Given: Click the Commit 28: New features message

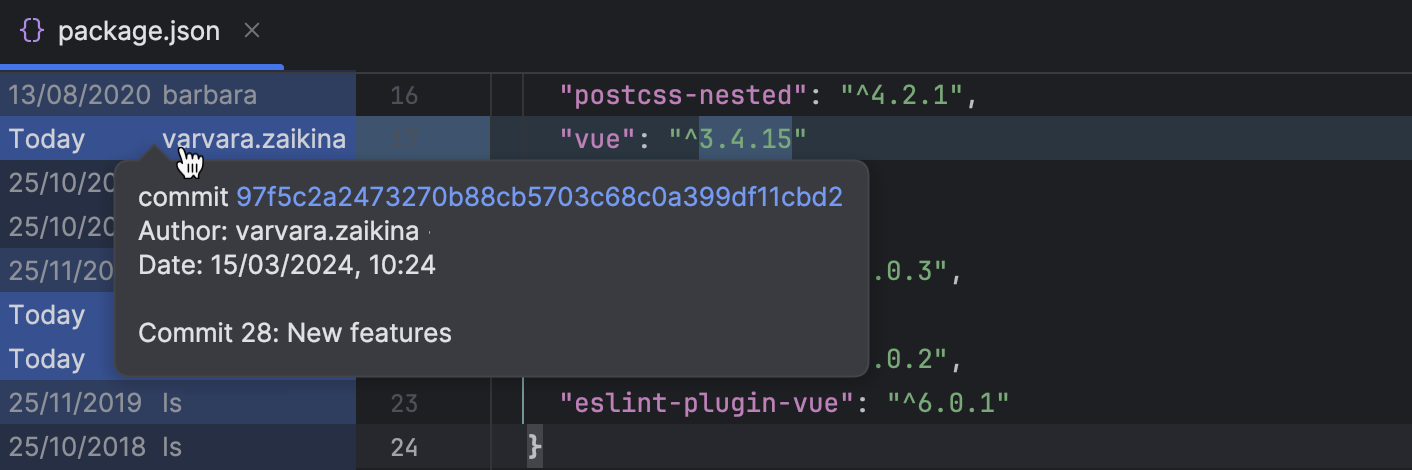Looking at the screenshot, I should click(x=295, y=332).
